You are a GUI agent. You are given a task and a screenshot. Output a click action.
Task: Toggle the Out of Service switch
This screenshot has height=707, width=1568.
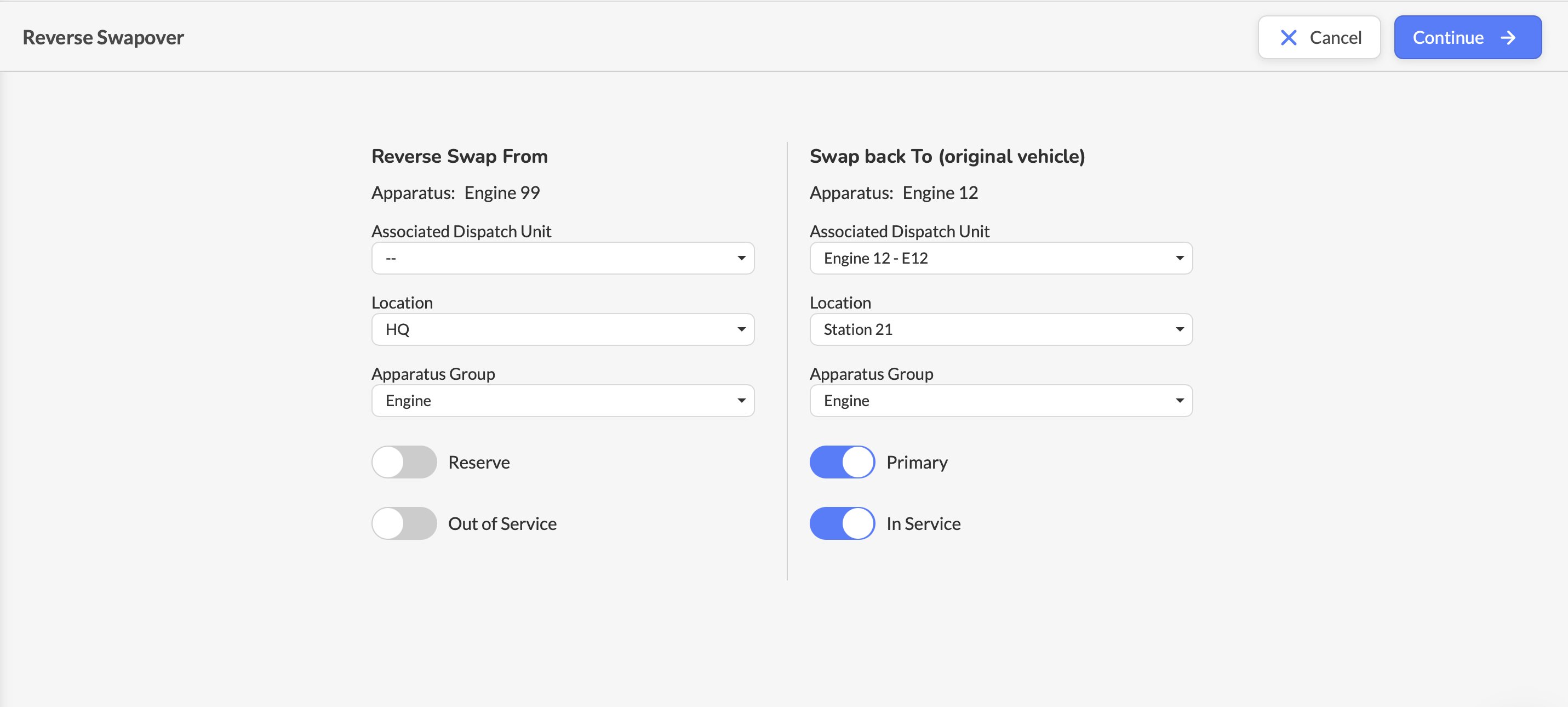coord(404,524)
